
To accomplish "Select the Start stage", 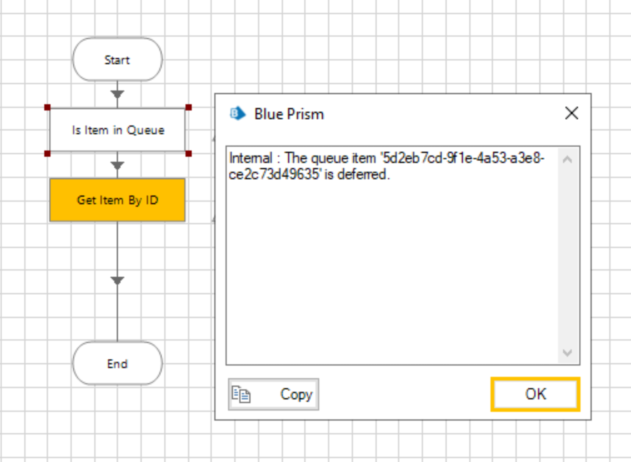I will pyautogui.click(x=118, y=60).
